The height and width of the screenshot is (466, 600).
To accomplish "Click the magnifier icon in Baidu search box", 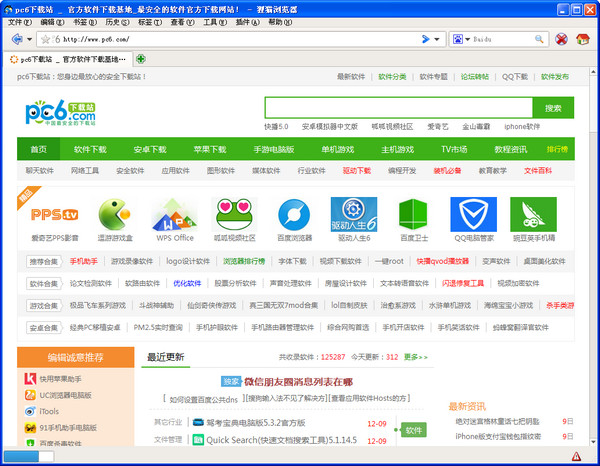I will click(x=539, y=39).
